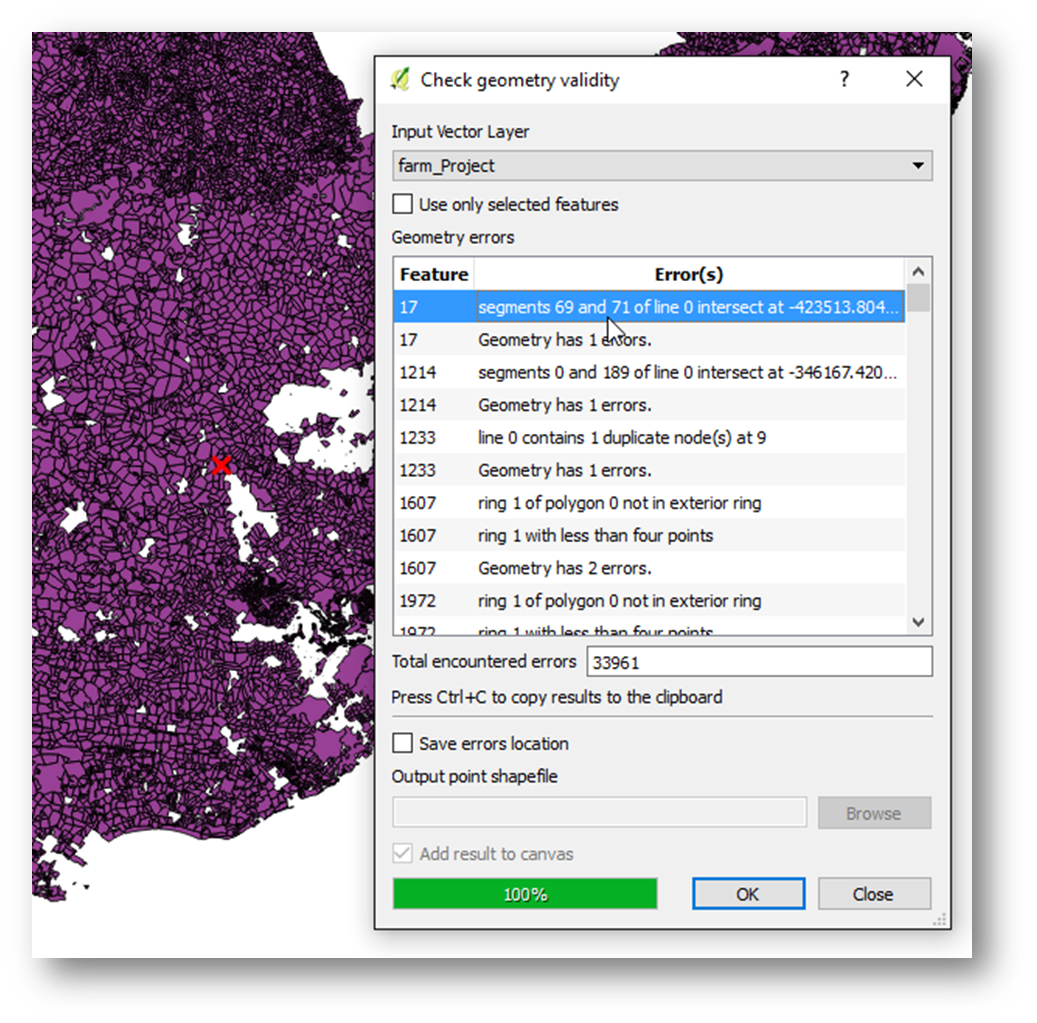Image resolution: width=1037 pixels, height=1023 pixels.
Task: Click the help question mark button
Action: point(845,79)
